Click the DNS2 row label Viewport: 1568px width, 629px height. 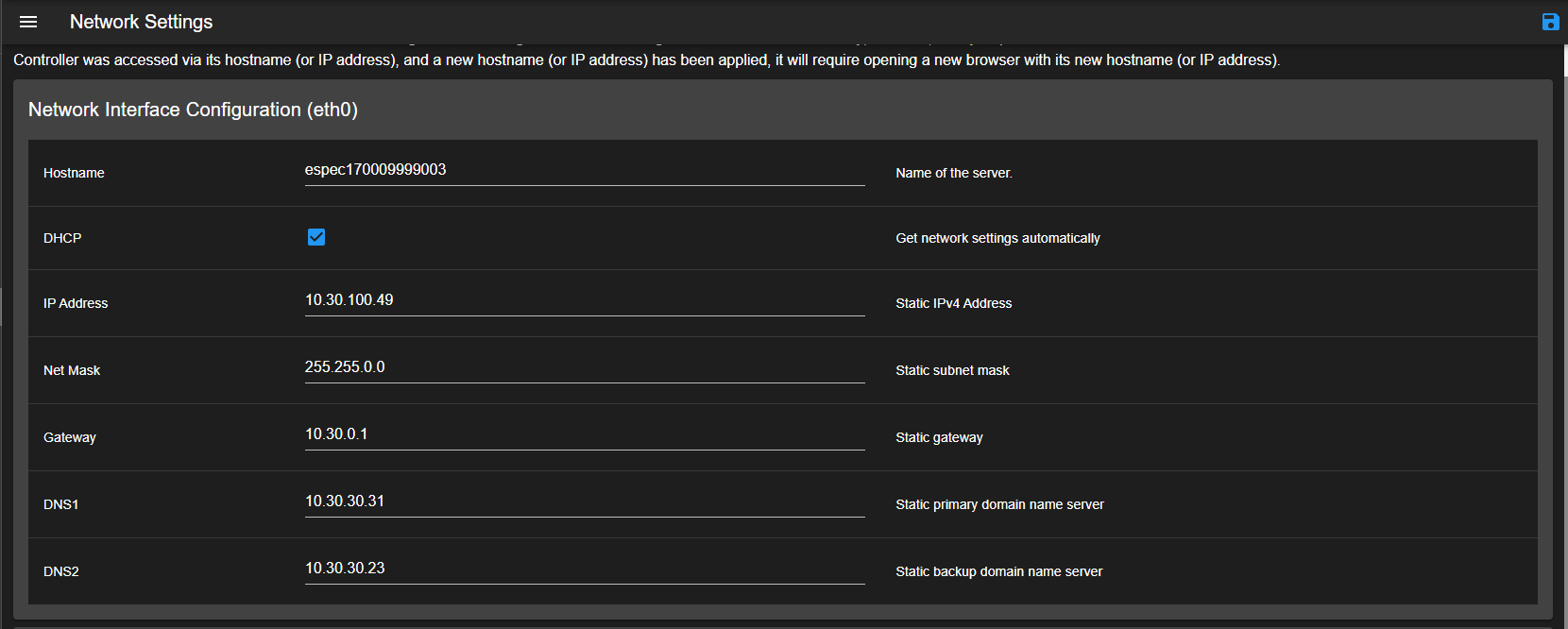[x=61, y=571]
